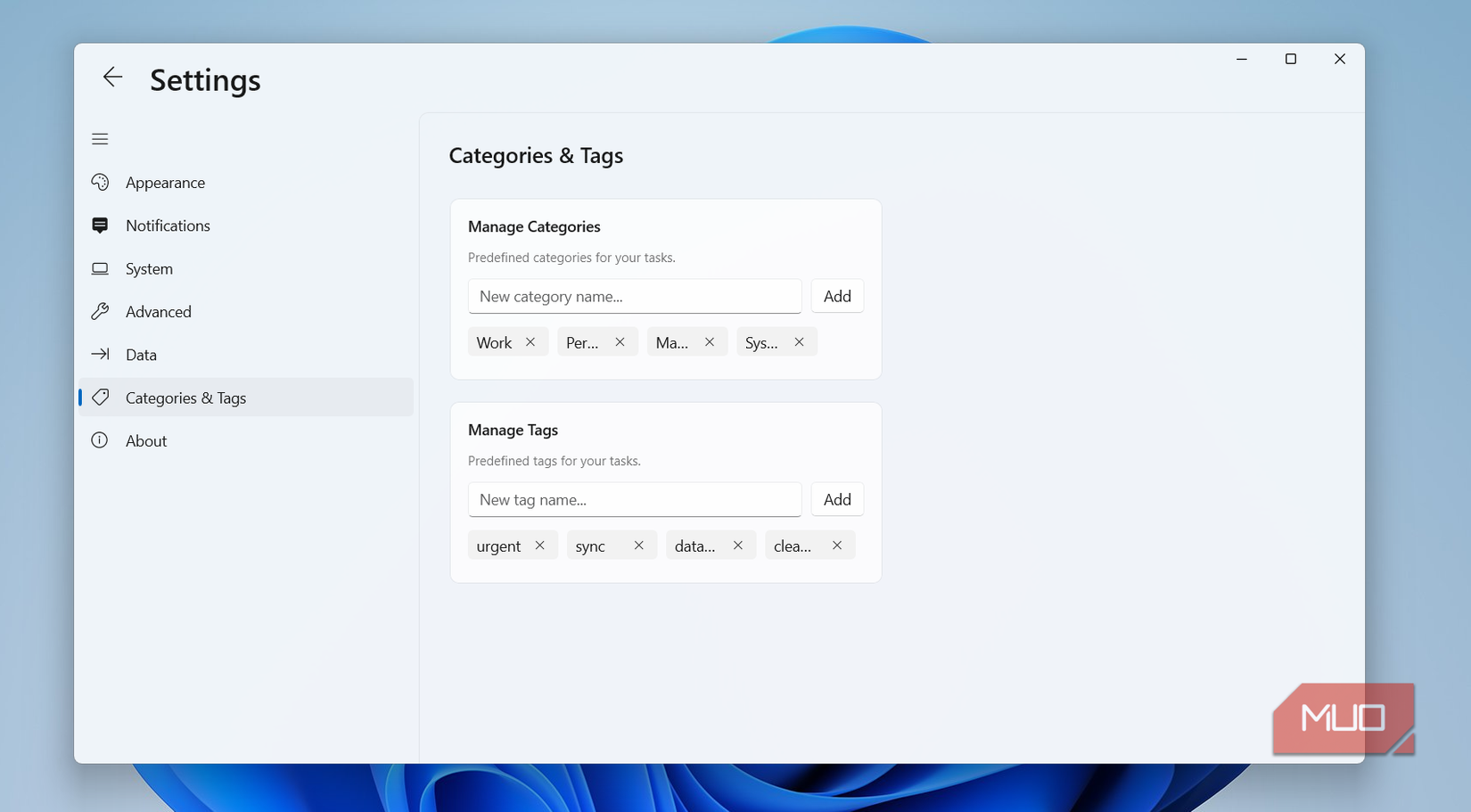The height and width of the screenshot is (812, 1471).
Task: Click Add under Manage Tags
Action: (x=836, y=499)
